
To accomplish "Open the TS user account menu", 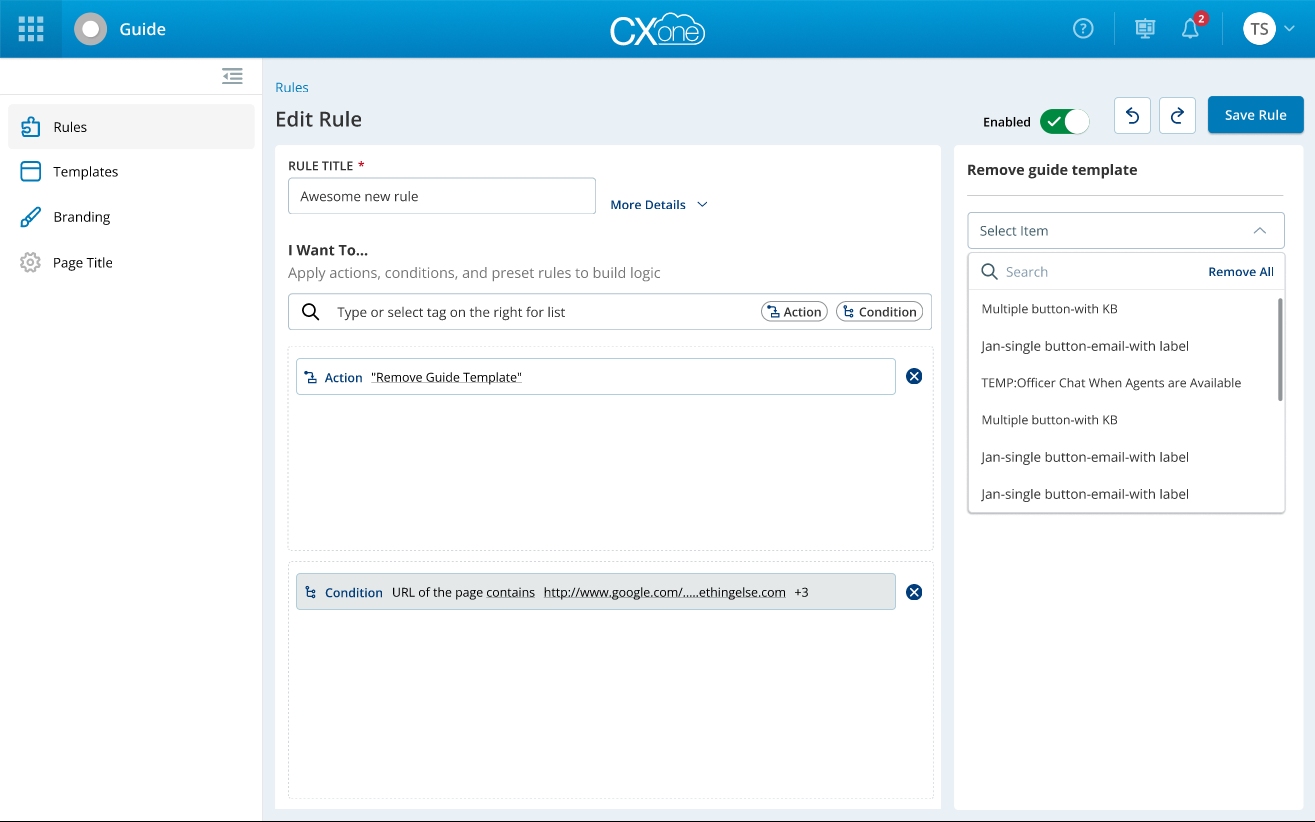I will (x=1268, y=29).
